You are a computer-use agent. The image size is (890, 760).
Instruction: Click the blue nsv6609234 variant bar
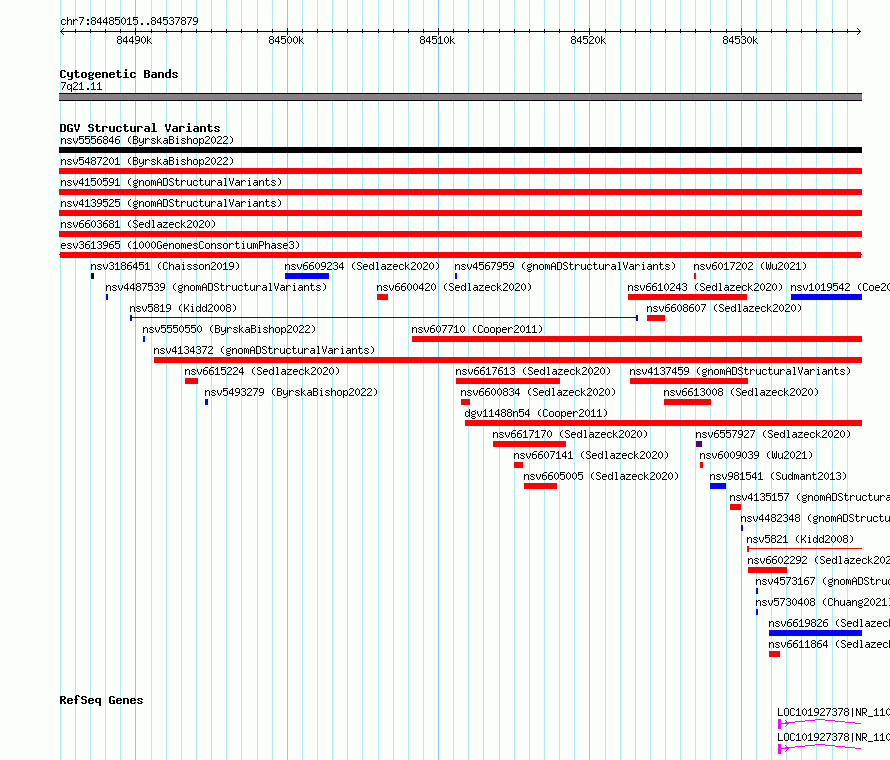pos(307,276)
